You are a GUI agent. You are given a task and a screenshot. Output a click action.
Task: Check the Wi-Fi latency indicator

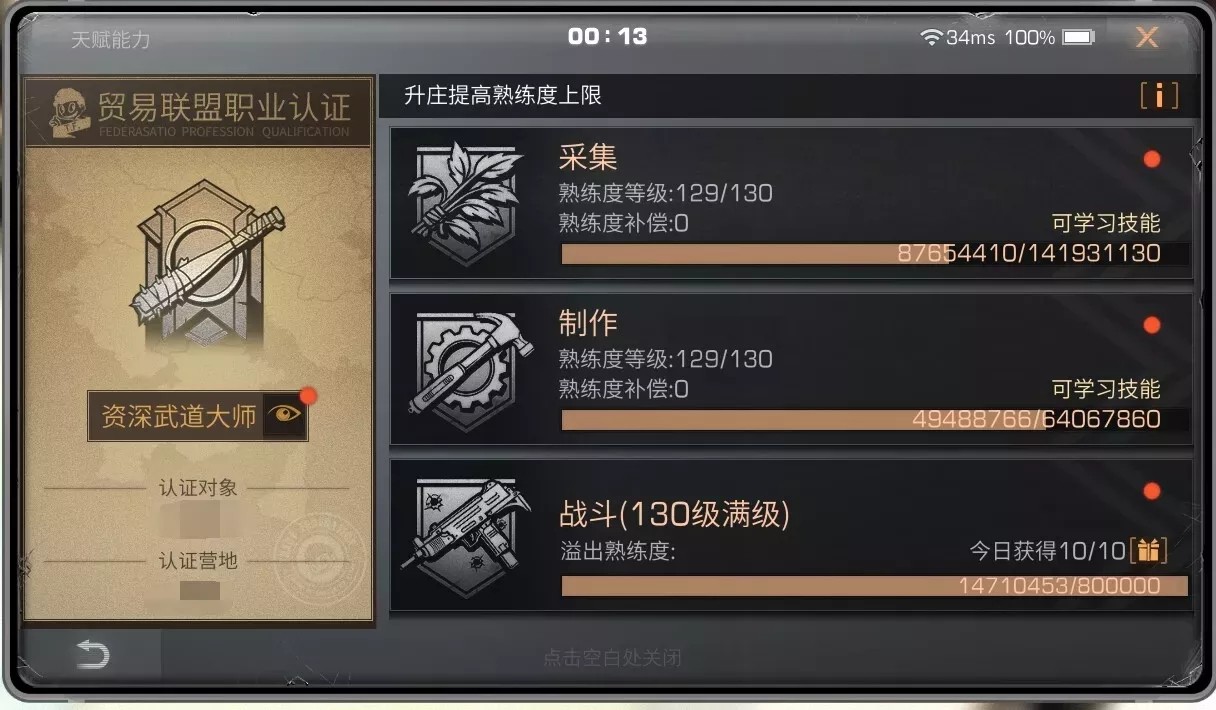(958, 37)
